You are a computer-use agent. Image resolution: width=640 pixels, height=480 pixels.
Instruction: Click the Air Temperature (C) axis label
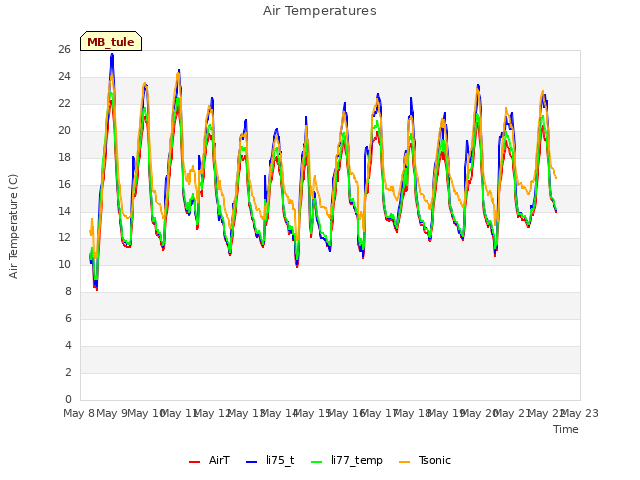[13, 226]
